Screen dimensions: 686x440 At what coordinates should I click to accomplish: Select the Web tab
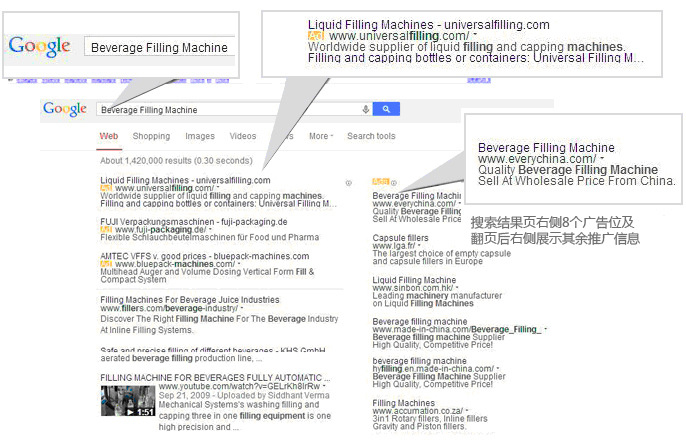(109, 136)
